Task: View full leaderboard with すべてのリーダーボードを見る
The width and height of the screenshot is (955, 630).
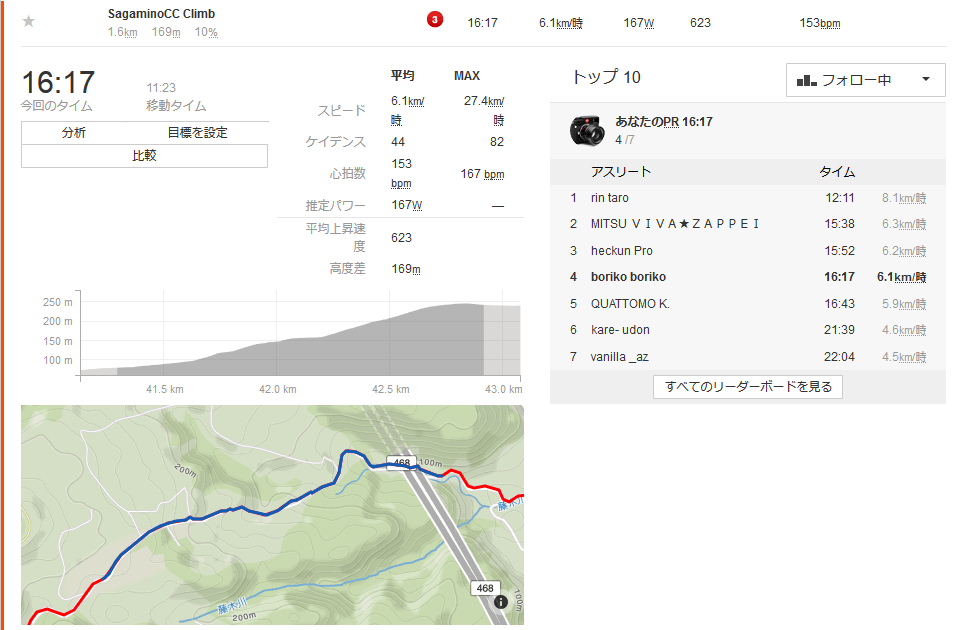Action: (747, 387)
